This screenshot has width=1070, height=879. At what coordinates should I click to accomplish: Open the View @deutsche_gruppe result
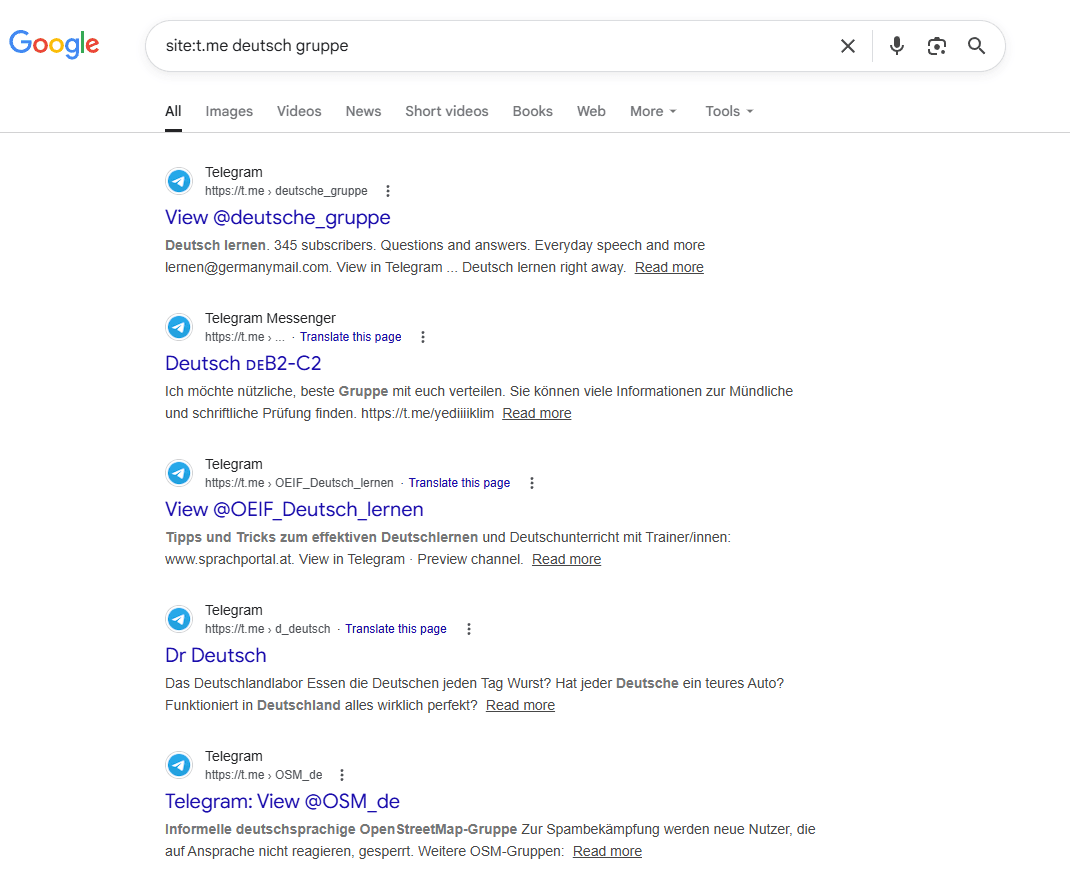tap(277, 217)
